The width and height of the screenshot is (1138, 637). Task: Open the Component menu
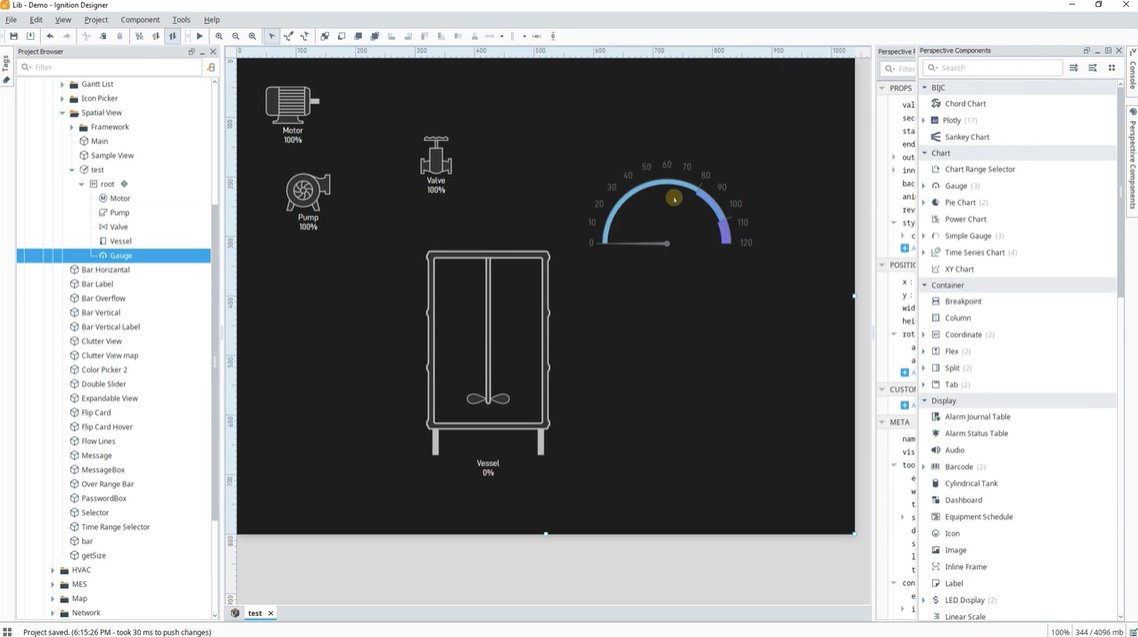point(140,20)
